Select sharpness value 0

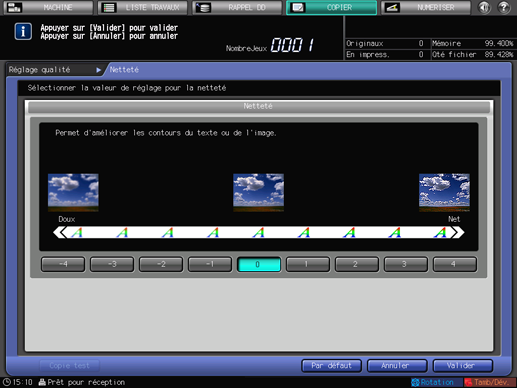(x=259, y=264)
